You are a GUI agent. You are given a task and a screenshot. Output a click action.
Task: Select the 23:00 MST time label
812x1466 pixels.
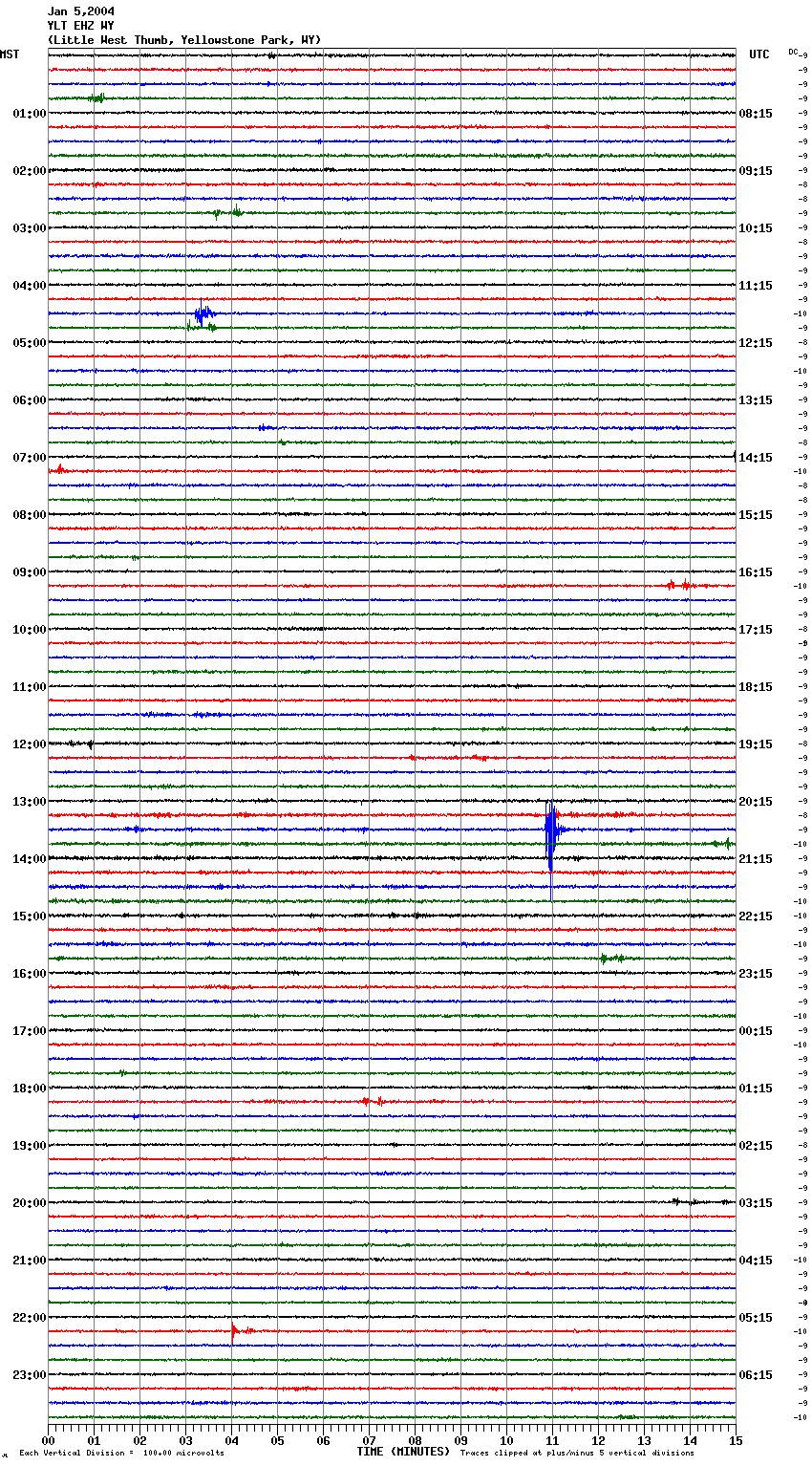(29, 1375)
